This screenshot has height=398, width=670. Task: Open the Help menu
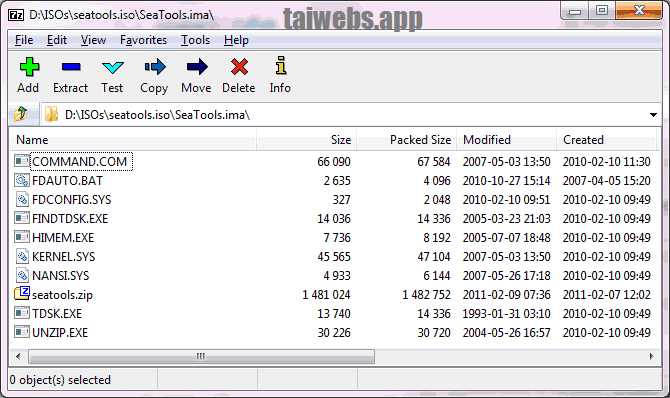(236, 40)
